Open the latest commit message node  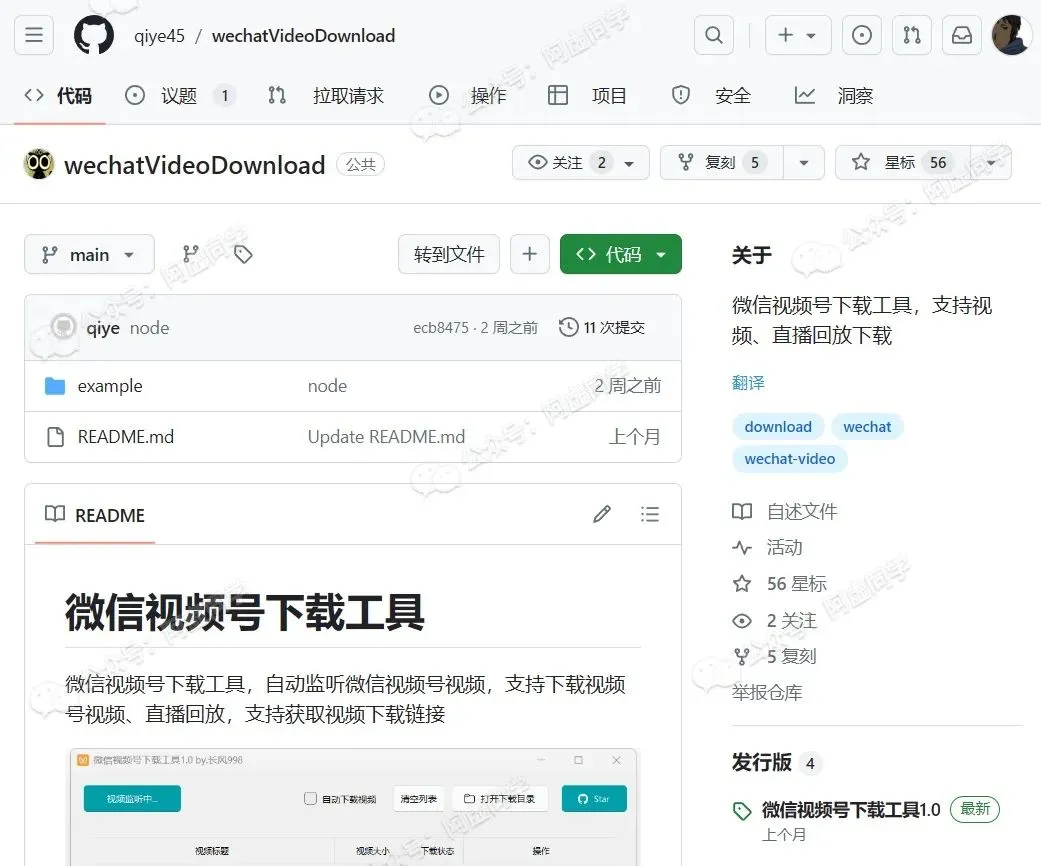[149, 328]
